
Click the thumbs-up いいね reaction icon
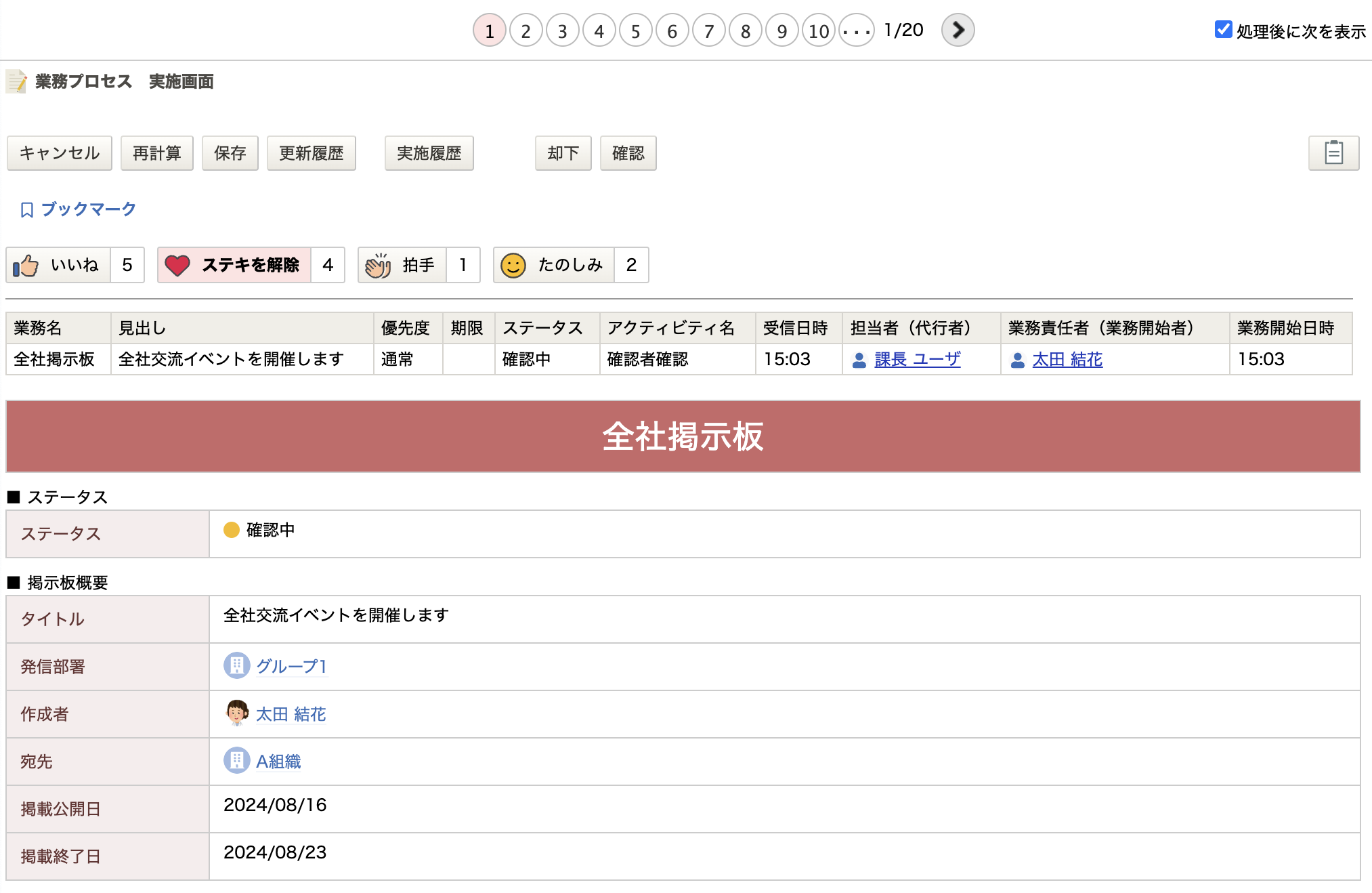[x=26, y=265]
